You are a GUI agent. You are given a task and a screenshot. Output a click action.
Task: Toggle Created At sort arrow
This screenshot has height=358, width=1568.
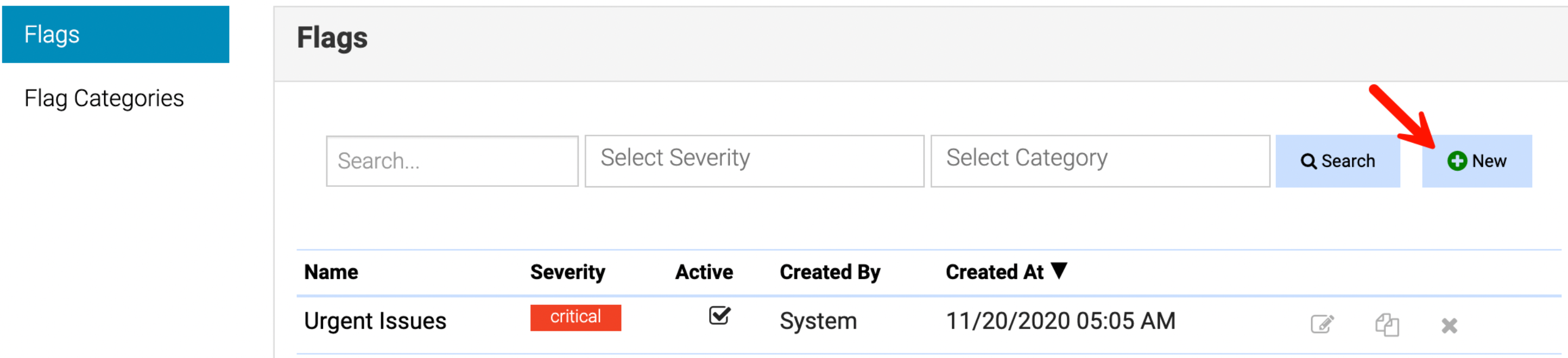coord(1059,271)
